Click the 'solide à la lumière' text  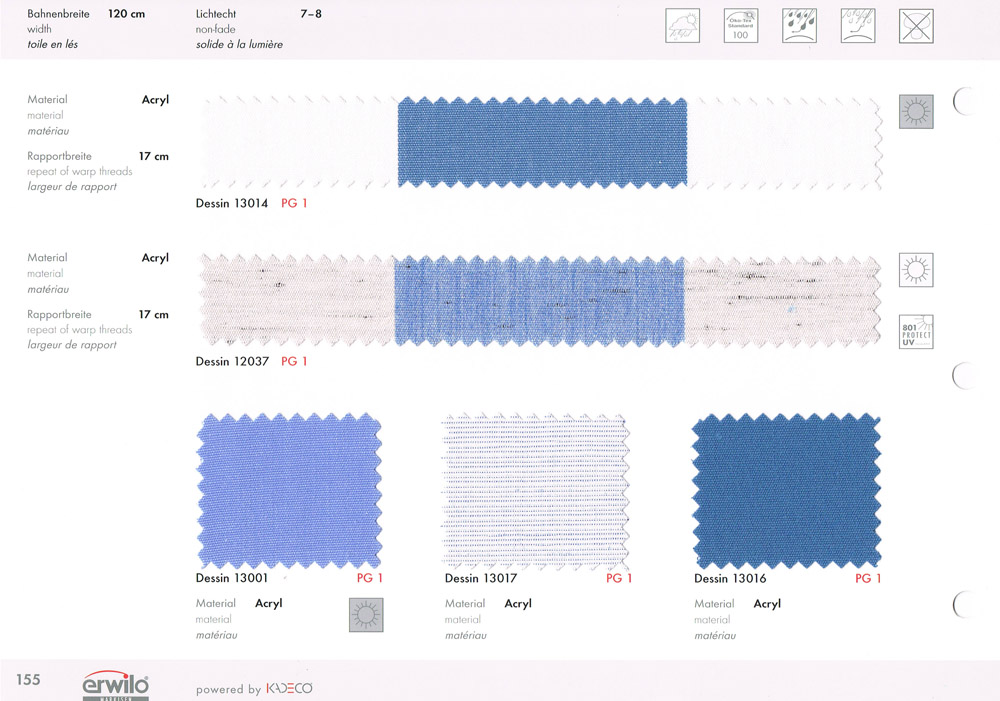pyautogui.click(x=239, y=44)
